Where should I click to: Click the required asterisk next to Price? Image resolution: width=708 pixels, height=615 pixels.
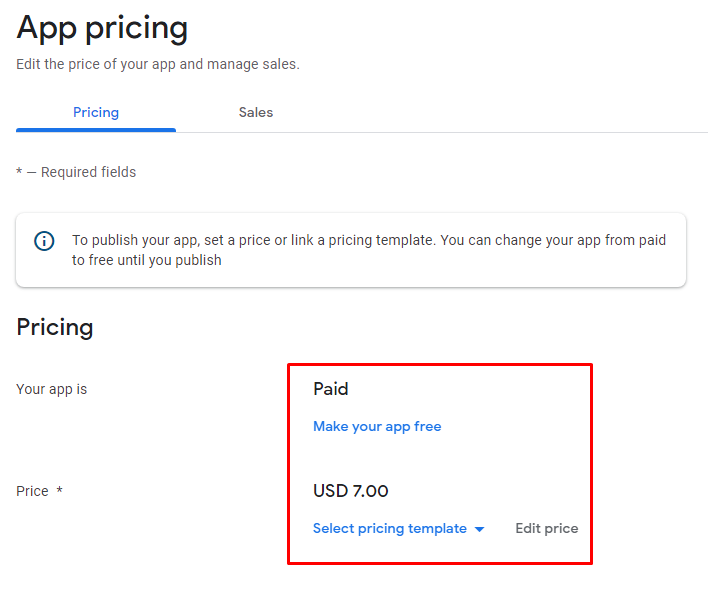tap(59, 490)
